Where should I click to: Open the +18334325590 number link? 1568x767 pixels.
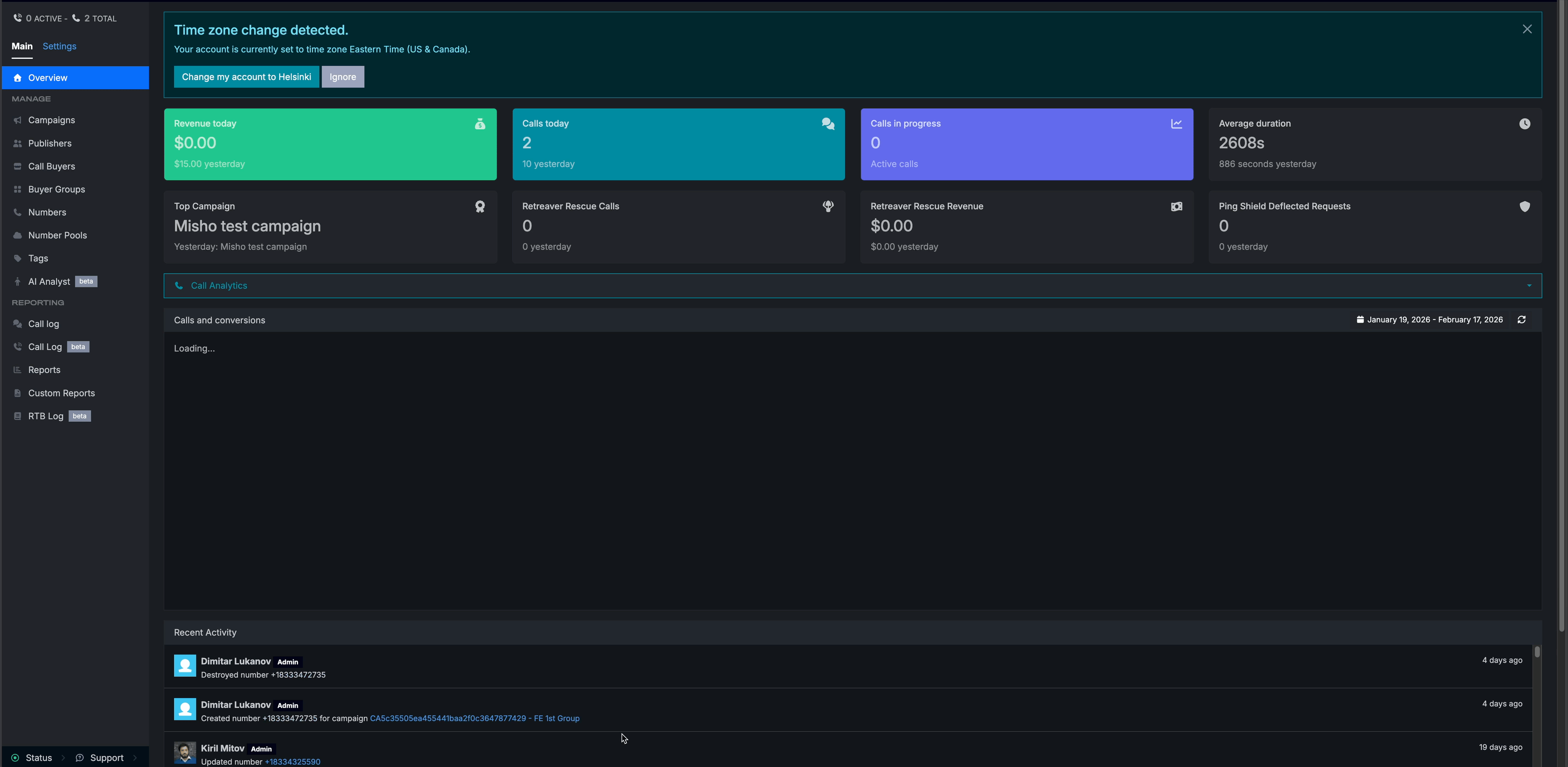292,762
